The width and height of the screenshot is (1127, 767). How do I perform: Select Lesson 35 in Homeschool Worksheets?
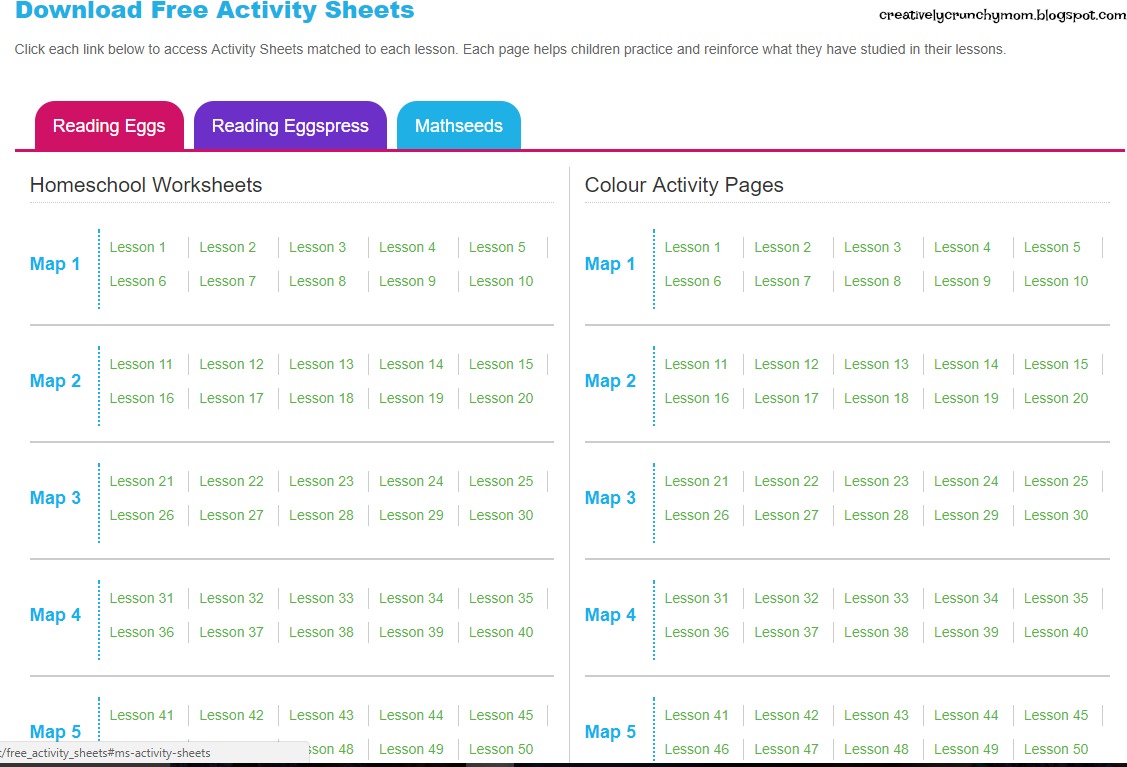pos(501,598)
